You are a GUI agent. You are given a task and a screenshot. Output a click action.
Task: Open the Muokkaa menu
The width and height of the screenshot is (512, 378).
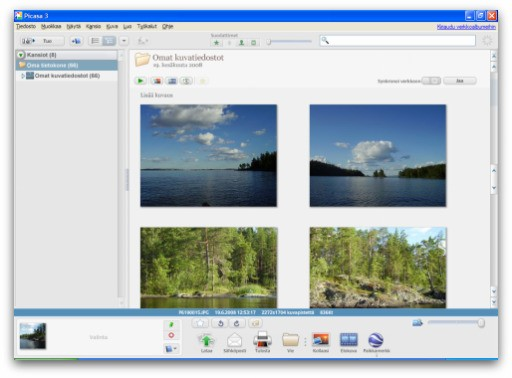tap(51, 26)
